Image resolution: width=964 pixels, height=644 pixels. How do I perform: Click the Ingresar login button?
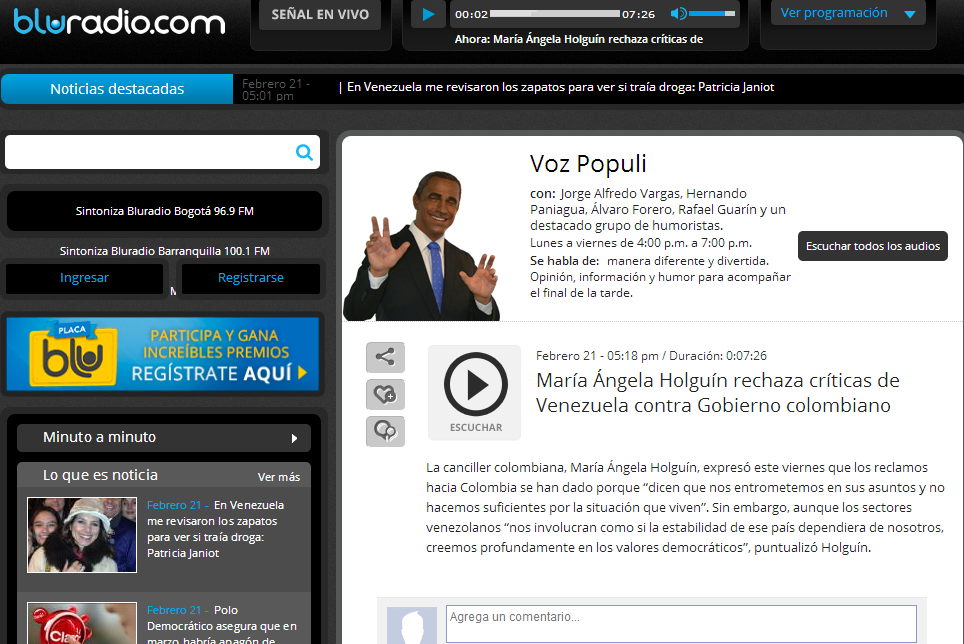[x=84, y=278]
